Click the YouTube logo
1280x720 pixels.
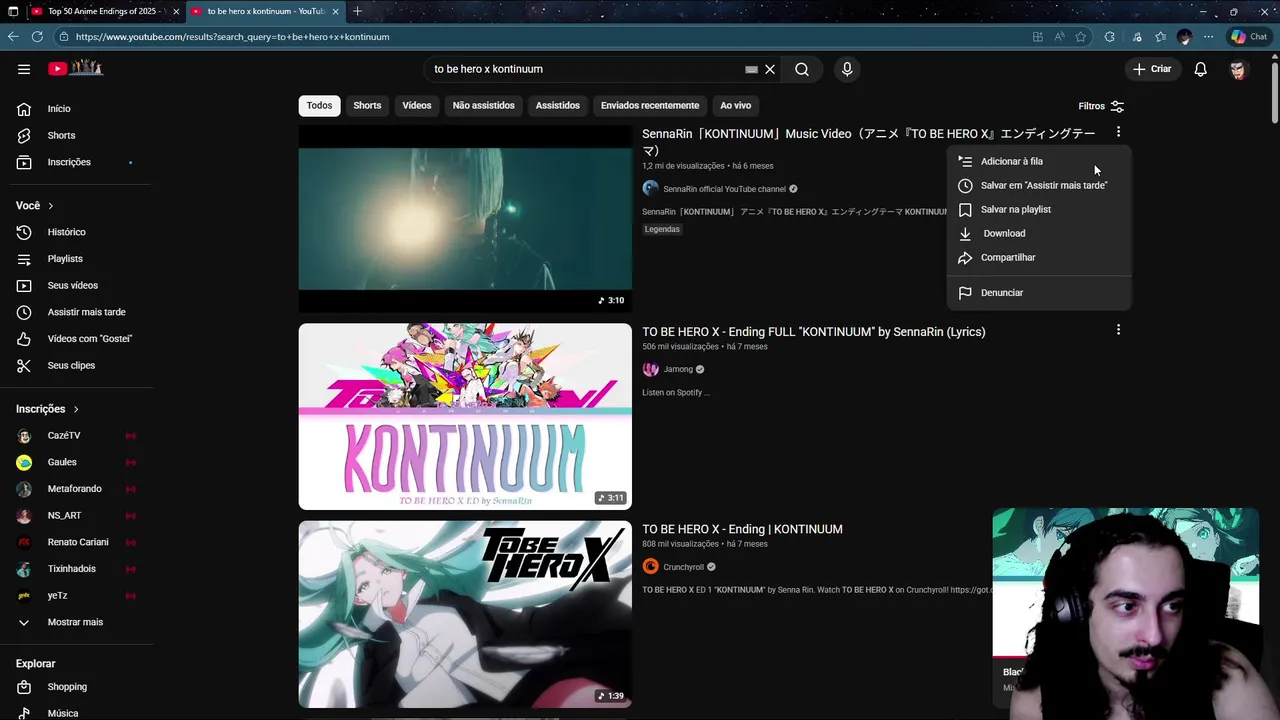pyautogui.click(x=75, y=68)
